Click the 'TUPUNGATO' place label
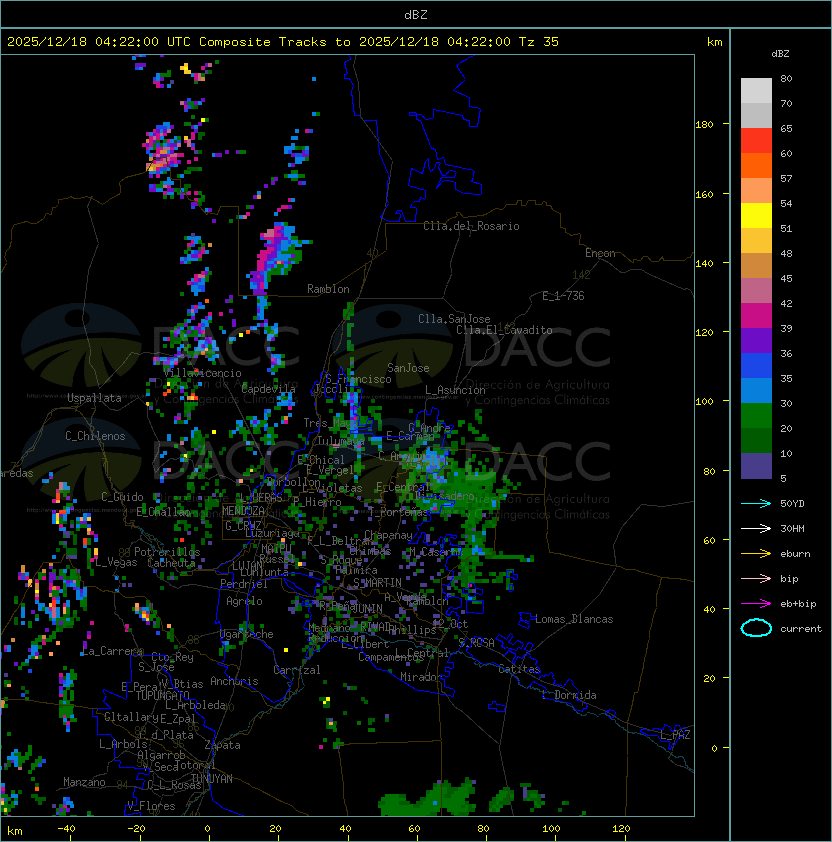The height and width of the screenshot is (842, 832). pos(162,696)
